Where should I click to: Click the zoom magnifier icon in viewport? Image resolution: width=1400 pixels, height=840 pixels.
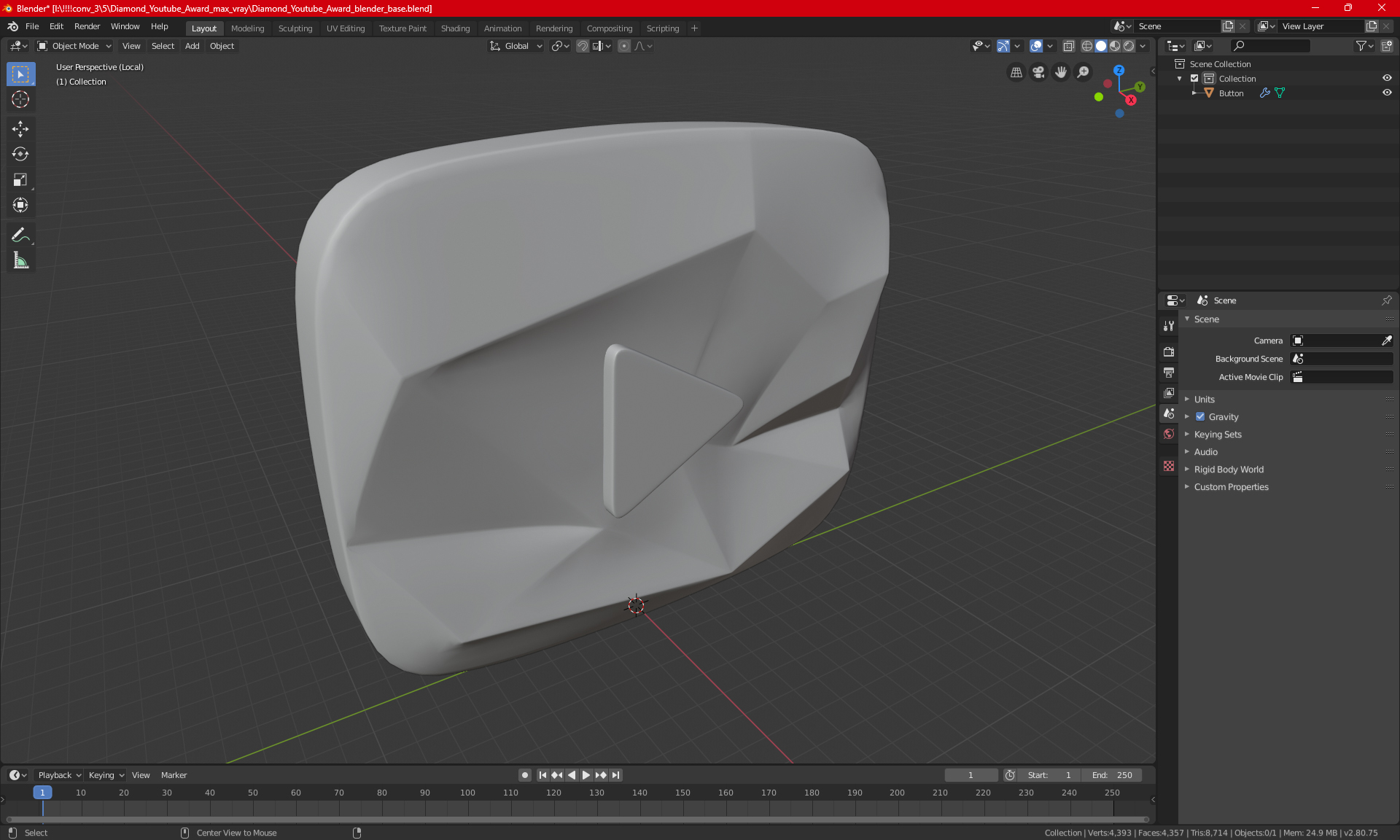pyautogui.click(x=1084, y=72)
